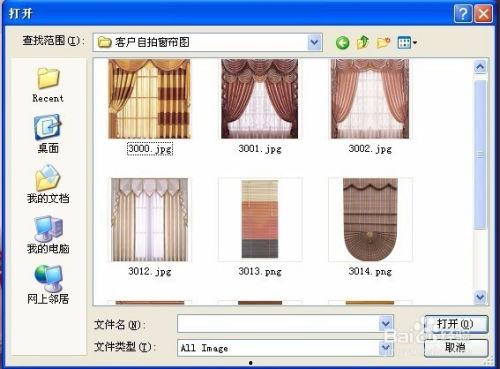Screen dimensions: 500x369
Task: Click the 3013.png file name label
Action: coord(260,271)
